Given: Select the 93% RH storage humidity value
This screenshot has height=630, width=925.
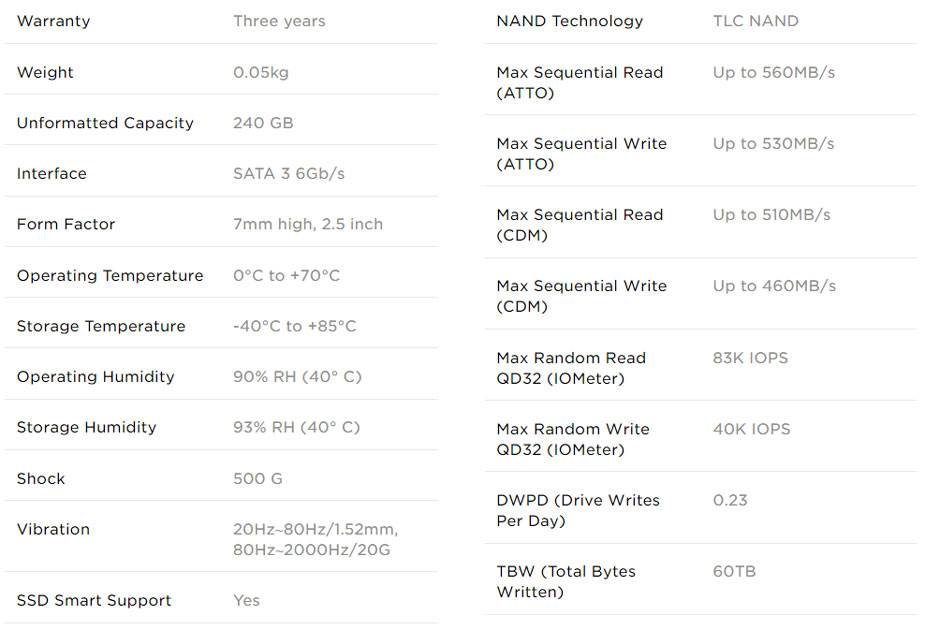Looking at the screenshot, I should [297, 427].
